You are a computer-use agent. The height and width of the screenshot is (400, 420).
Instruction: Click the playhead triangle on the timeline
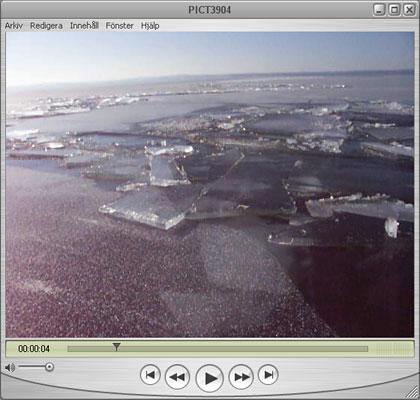[x=116, y=347]
